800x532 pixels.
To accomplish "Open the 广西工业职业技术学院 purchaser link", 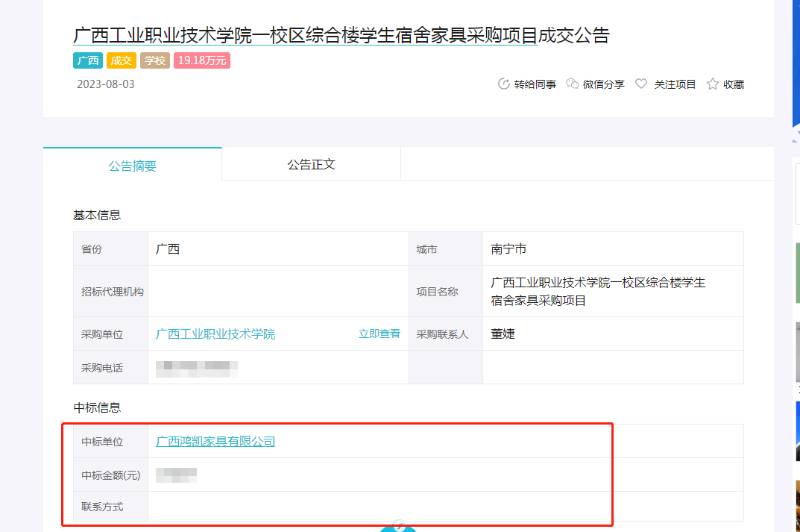I will [x=215, y=334].
